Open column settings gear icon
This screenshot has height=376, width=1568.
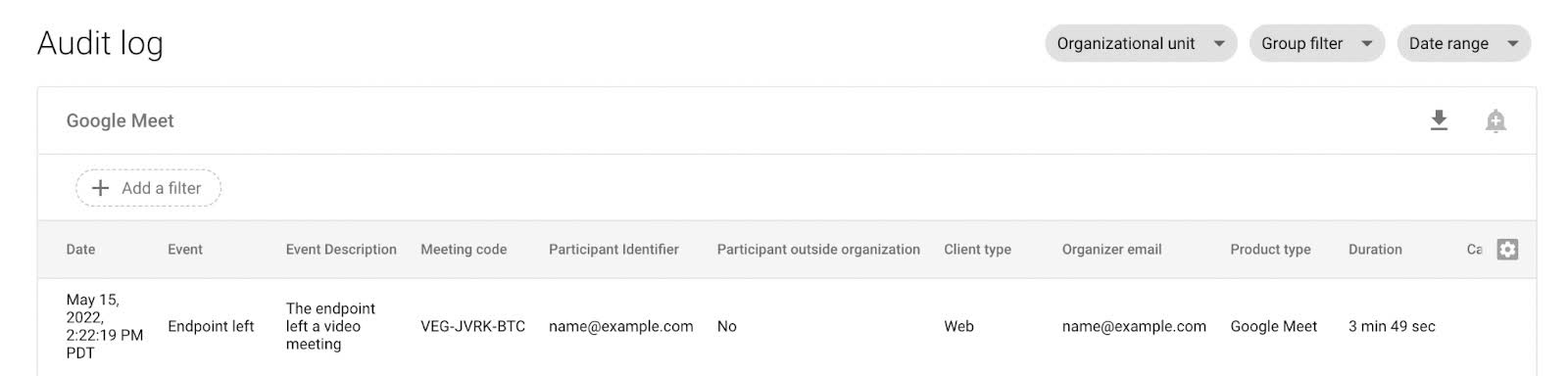point(1507,250)
